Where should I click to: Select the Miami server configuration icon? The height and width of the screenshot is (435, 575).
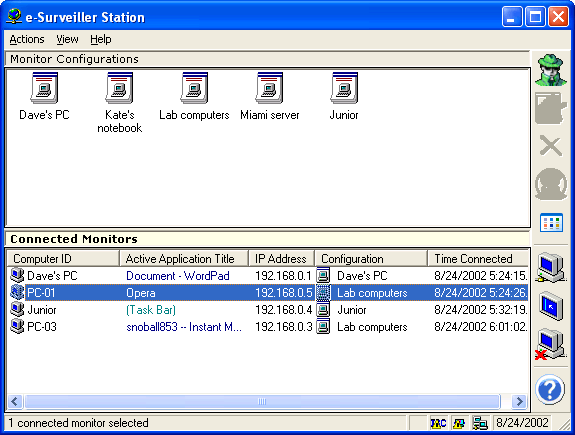tap(270, 88)
